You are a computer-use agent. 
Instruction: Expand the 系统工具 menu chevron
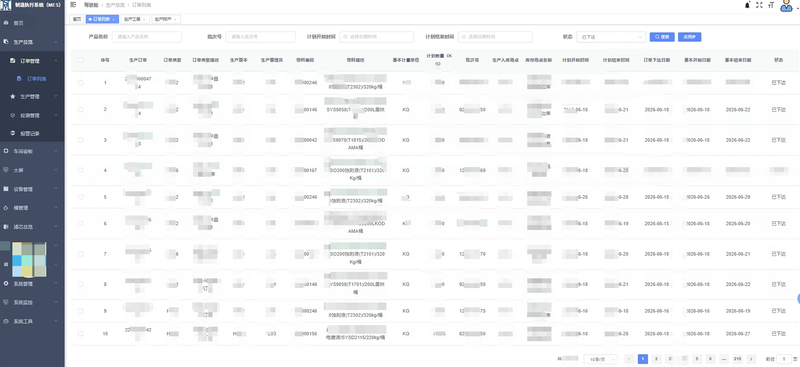point(56,321)
